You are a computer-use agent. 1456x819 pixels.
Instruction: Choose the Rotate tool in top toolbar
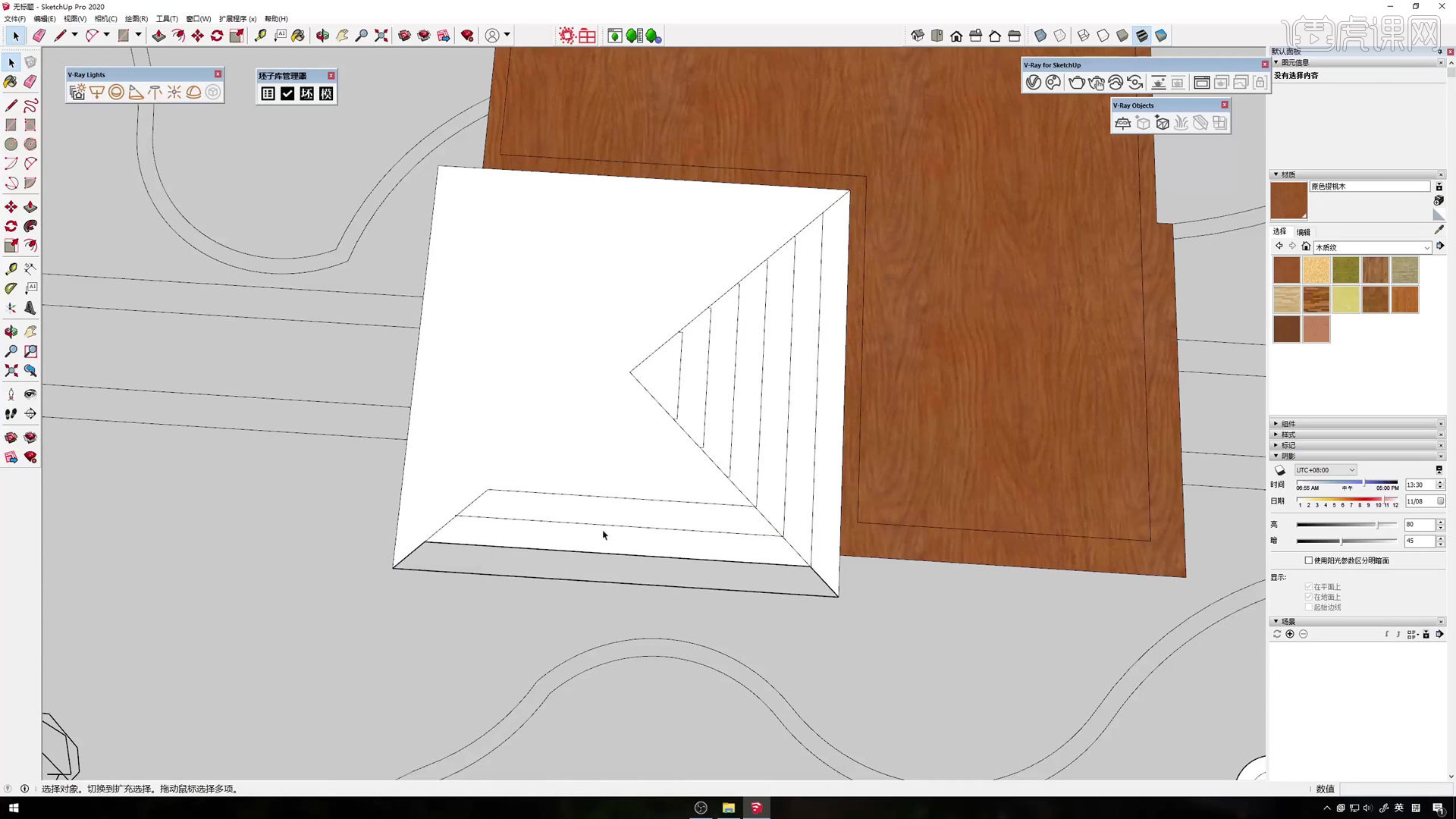(217, 36)
